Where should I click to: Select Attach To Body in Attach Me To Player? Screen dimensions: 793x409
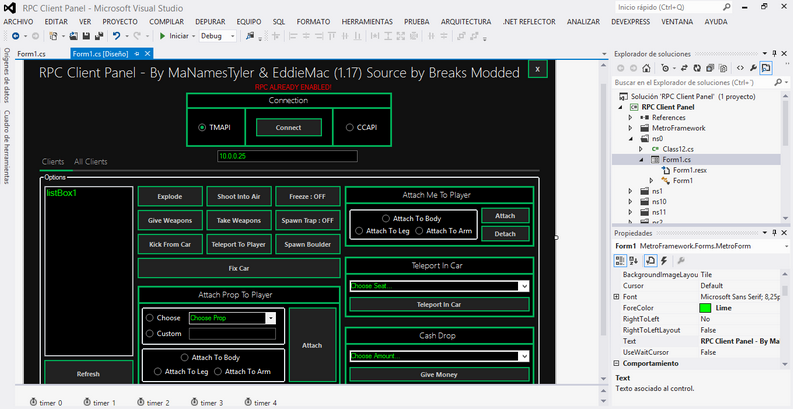tap(386, 218)
